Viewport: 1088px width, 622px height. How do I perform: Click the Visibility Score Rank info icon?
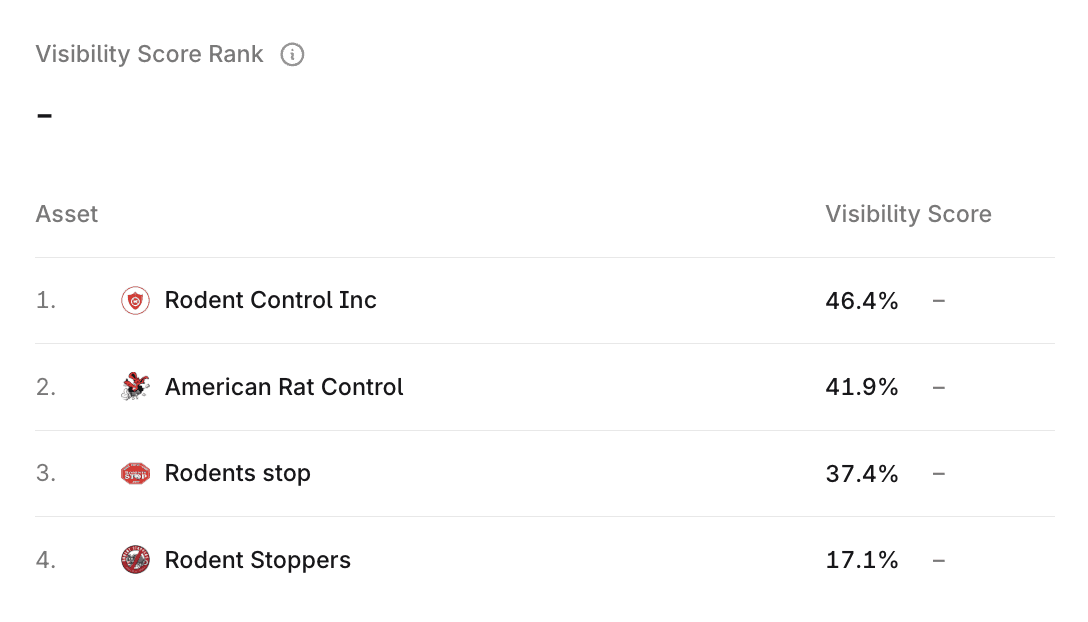pyautogui.click(x=292, y=55)
